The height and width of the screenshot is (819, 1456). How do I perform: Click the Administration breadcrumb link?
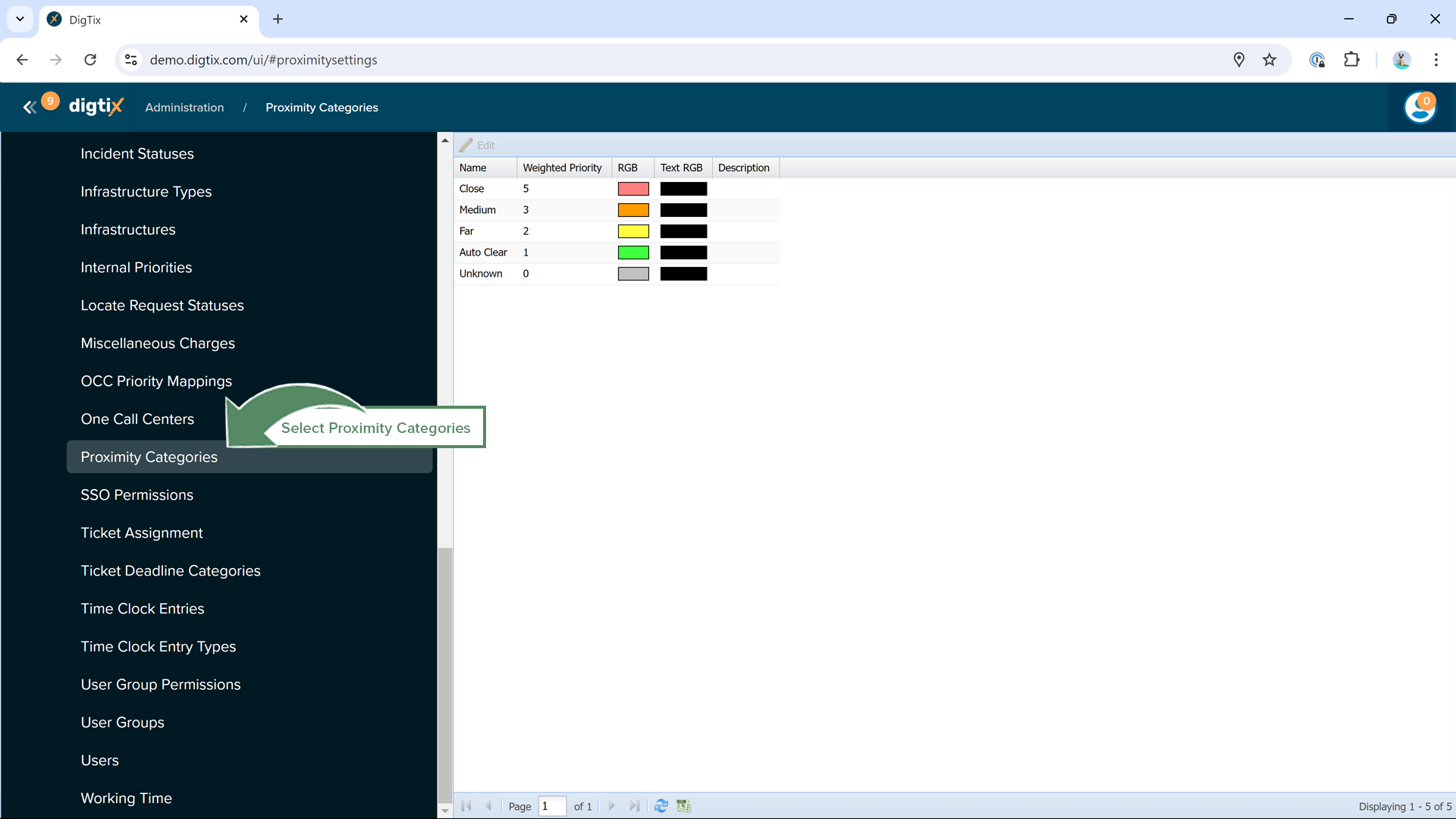coord(184,108)
